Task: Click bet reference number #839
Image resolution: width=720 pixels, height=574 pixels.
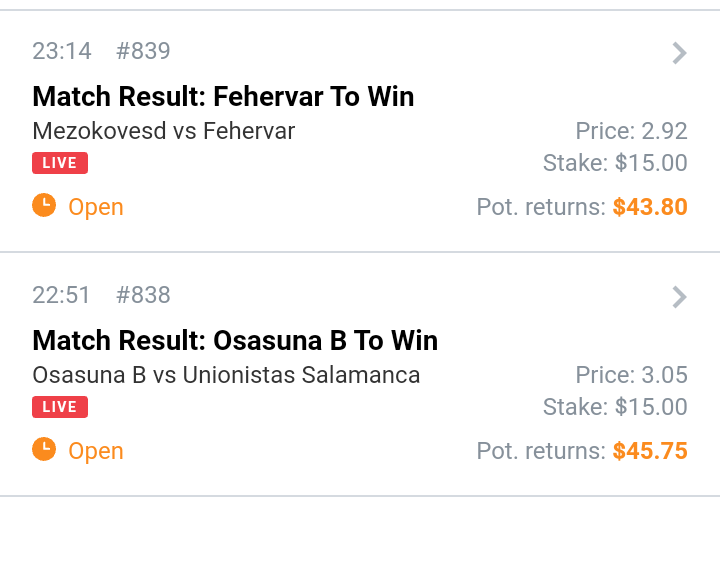Action: [x=143, y=51]
